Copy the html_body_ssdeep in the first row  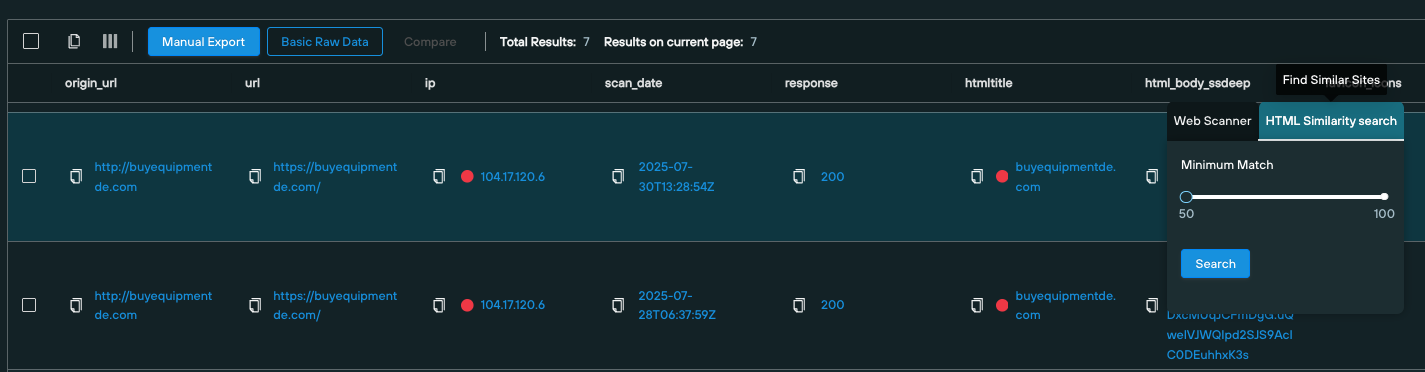click(x=1153, y=177)
